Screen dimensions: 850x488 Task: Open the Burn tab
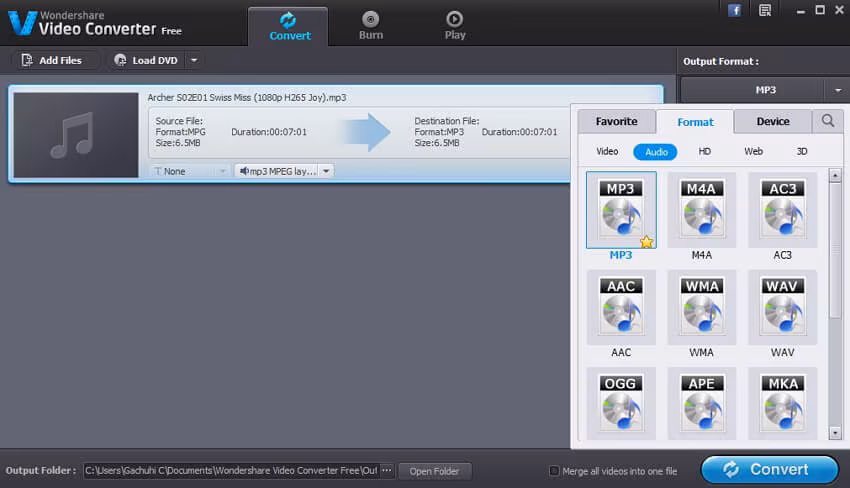(371, 26)
